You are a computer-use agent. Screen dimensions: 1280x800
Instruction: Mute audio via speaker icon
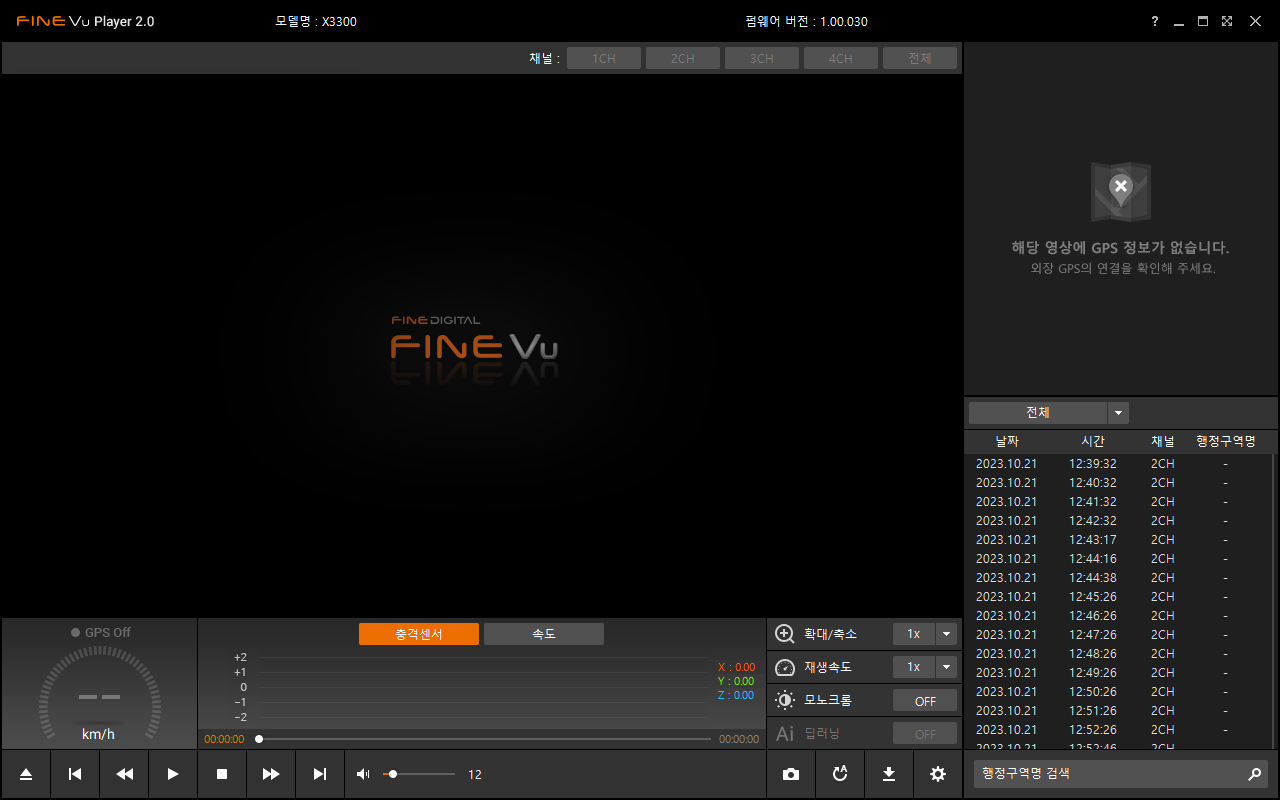(363, 774)
